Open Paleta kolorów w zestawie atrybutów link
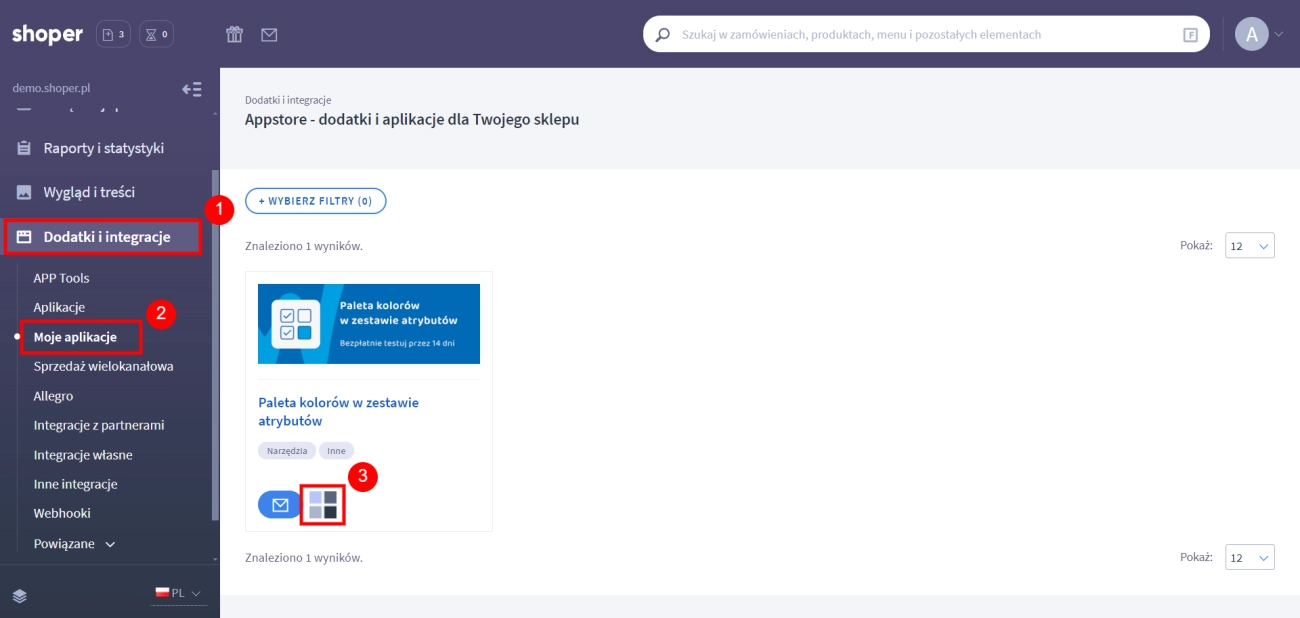 tap(338, 411)
